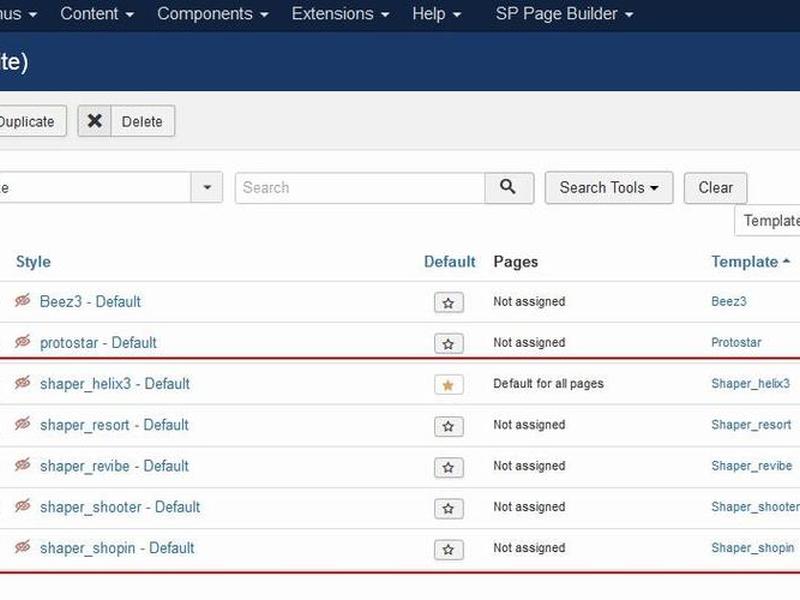Open Shaper_revibe template link
800x600 pixels.
(x=752, y=466)
